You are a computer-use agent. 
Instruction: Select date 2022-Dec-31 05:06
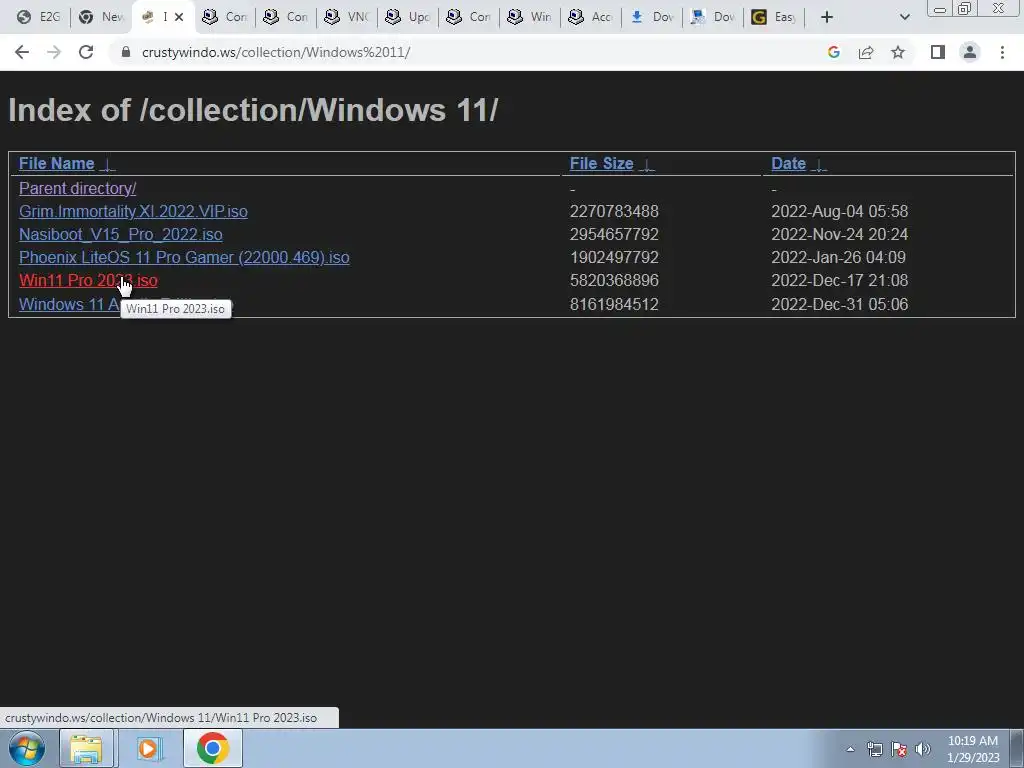point(839,304)
